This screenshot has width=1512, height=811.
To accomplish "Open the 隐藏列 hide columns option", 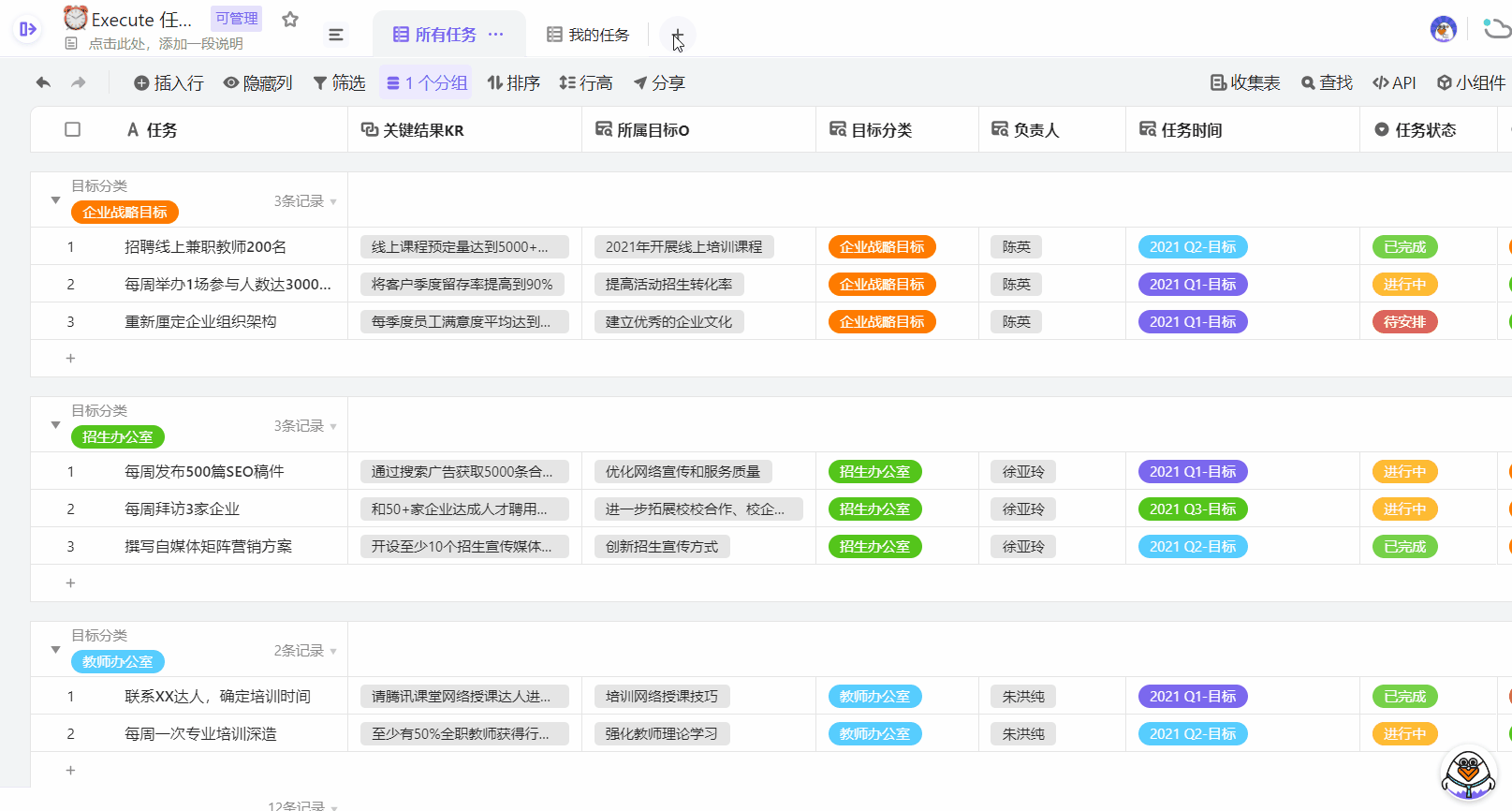I will point(257,83).
